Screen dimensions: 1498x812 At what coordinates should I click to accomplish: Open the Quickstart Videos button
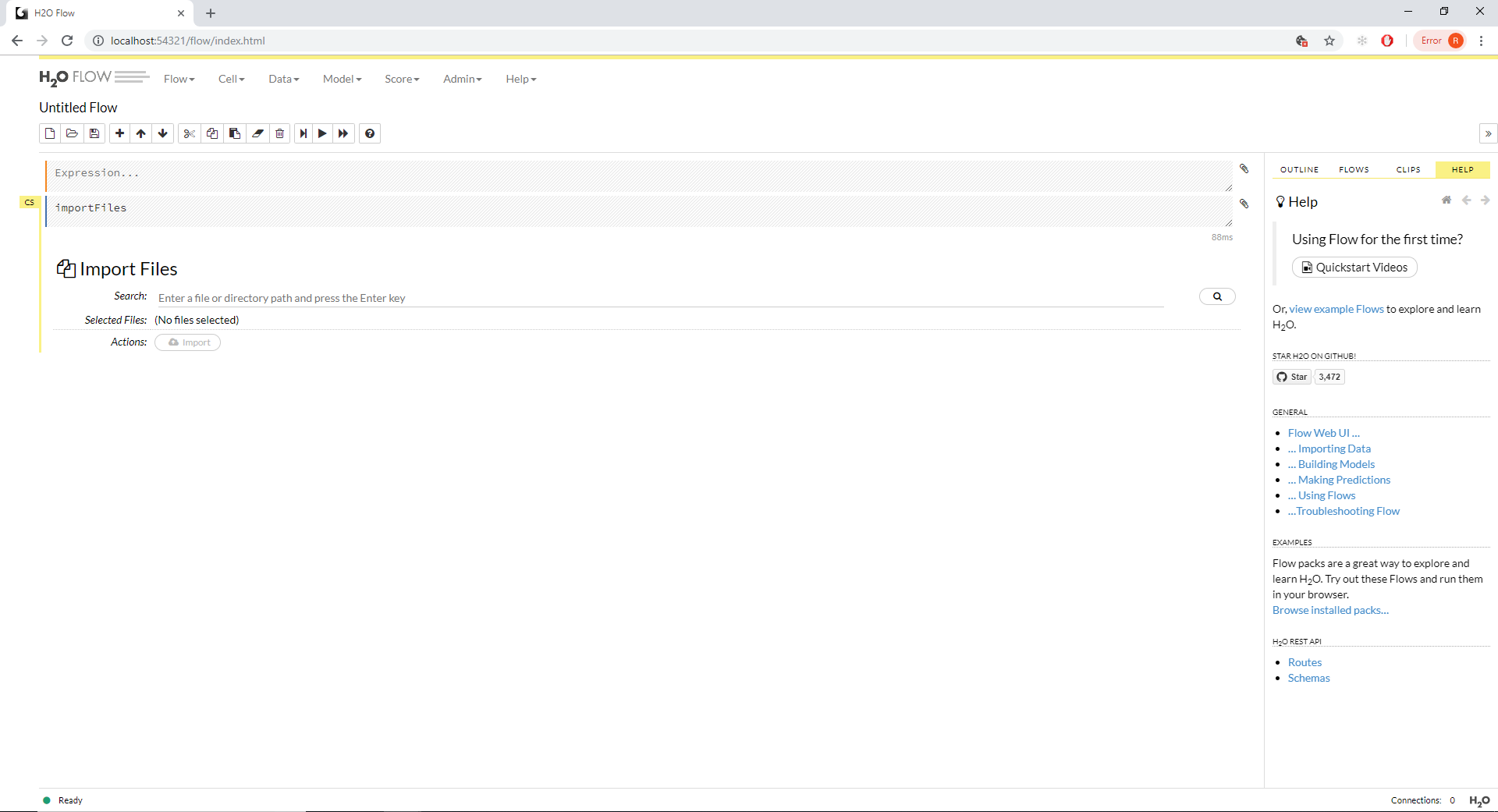click(1354, 268)
